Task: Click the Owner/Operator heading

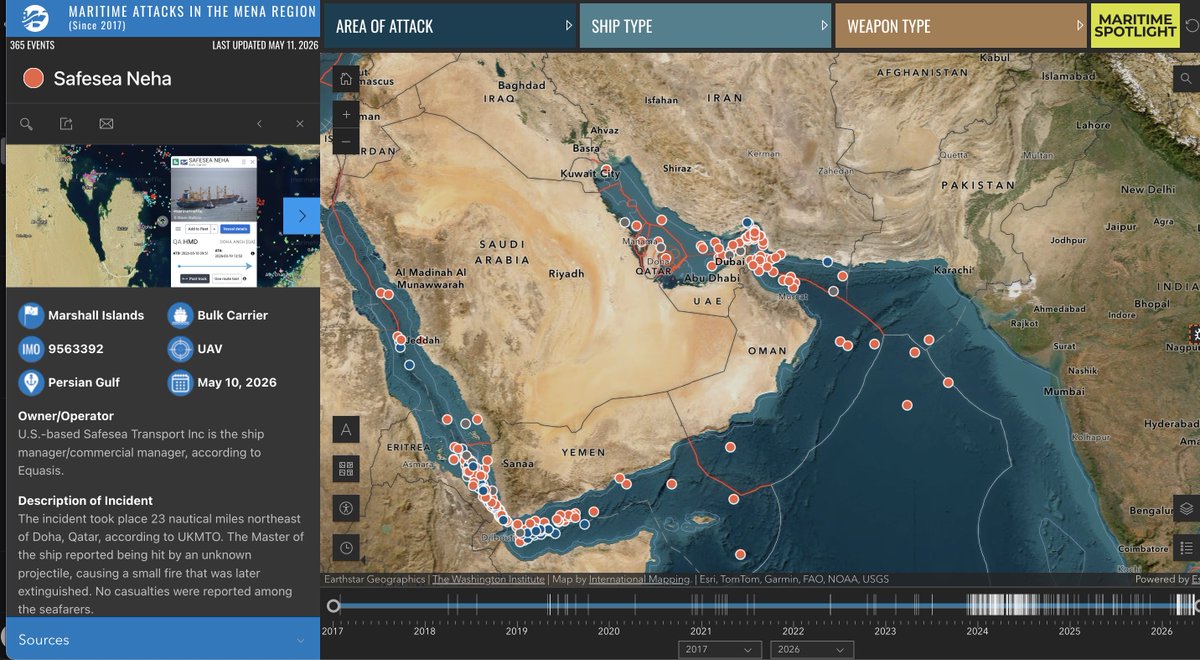Action: 66,416
